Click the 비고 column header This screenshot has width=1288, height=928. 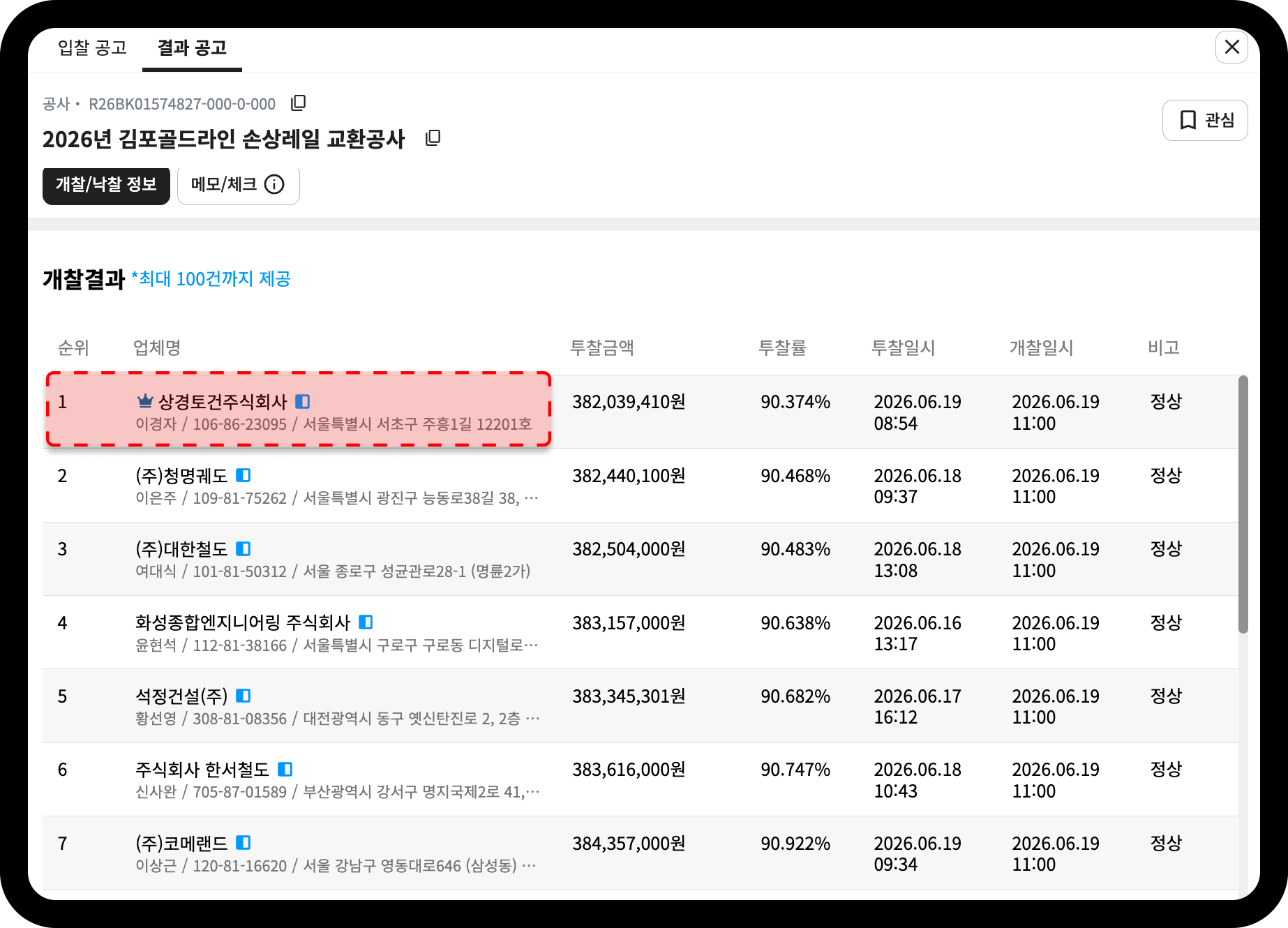(x=1164, y=347)
